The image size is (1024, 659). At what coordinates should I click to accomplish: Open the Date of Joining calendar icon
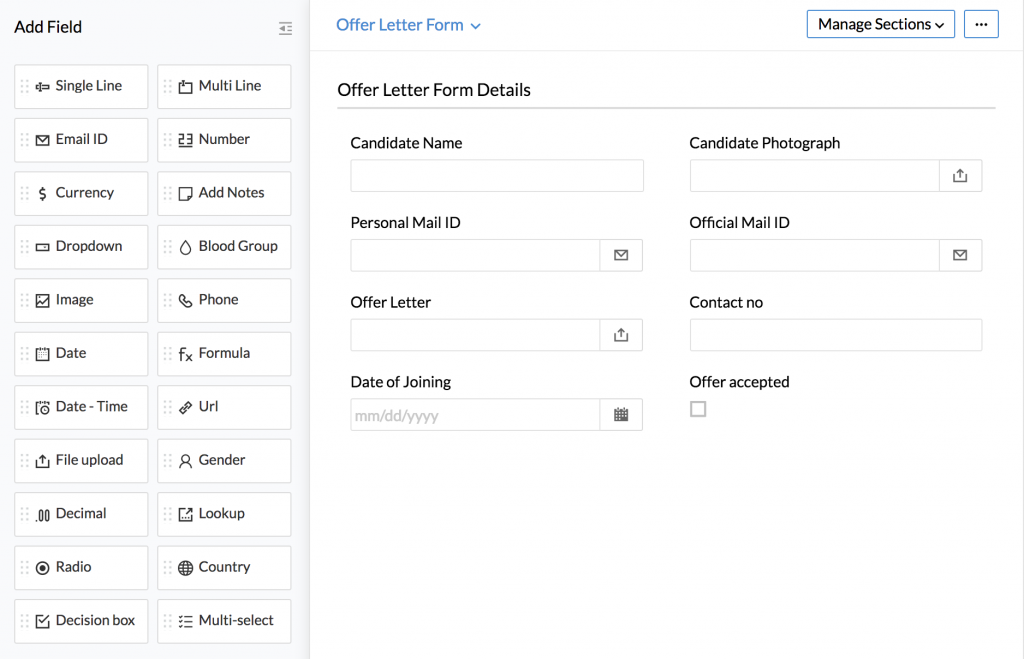click(x=621, y=415)
